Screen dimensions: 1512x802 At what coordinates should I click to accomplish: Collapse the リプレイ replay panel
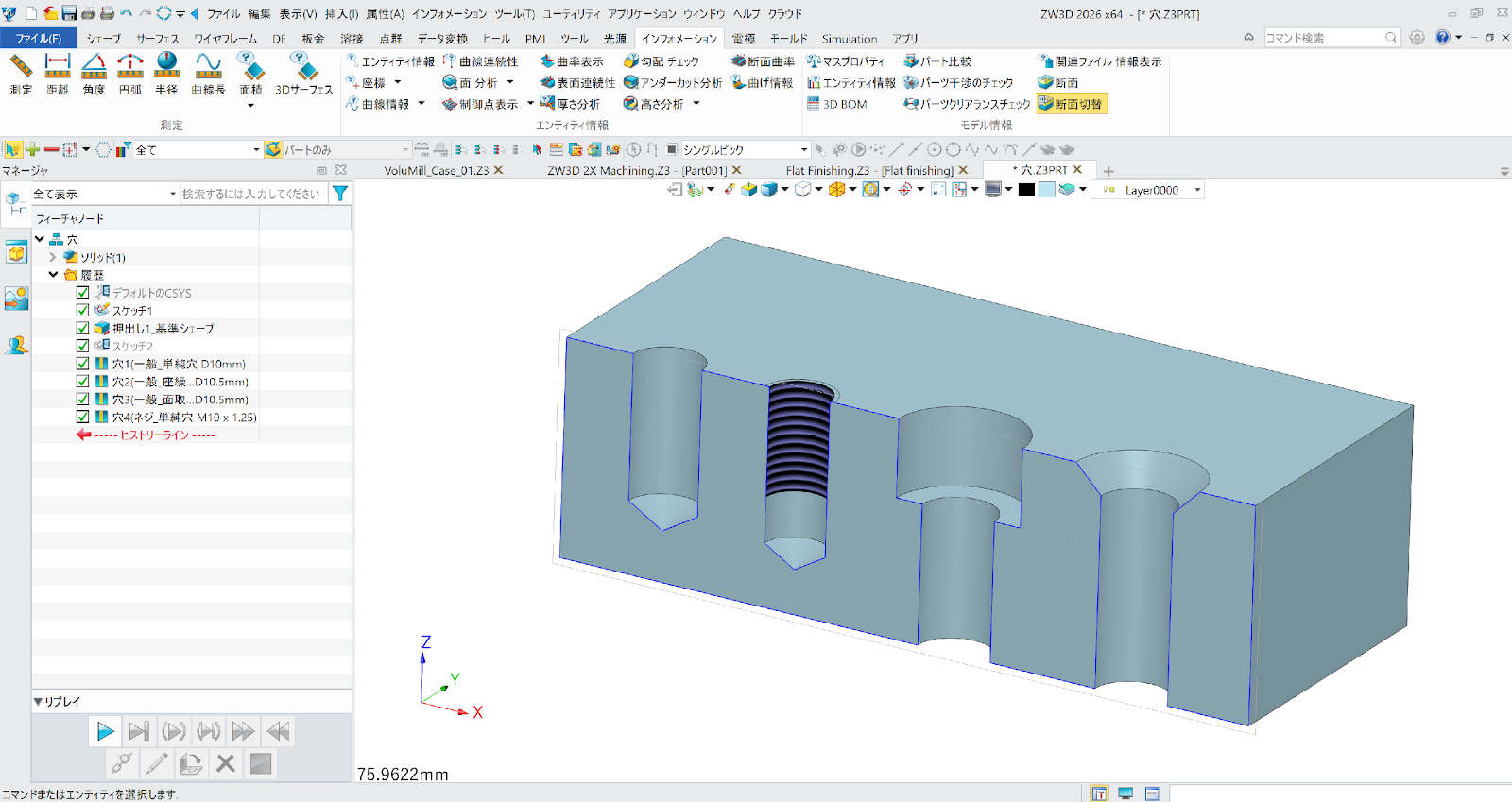point(38,702)
